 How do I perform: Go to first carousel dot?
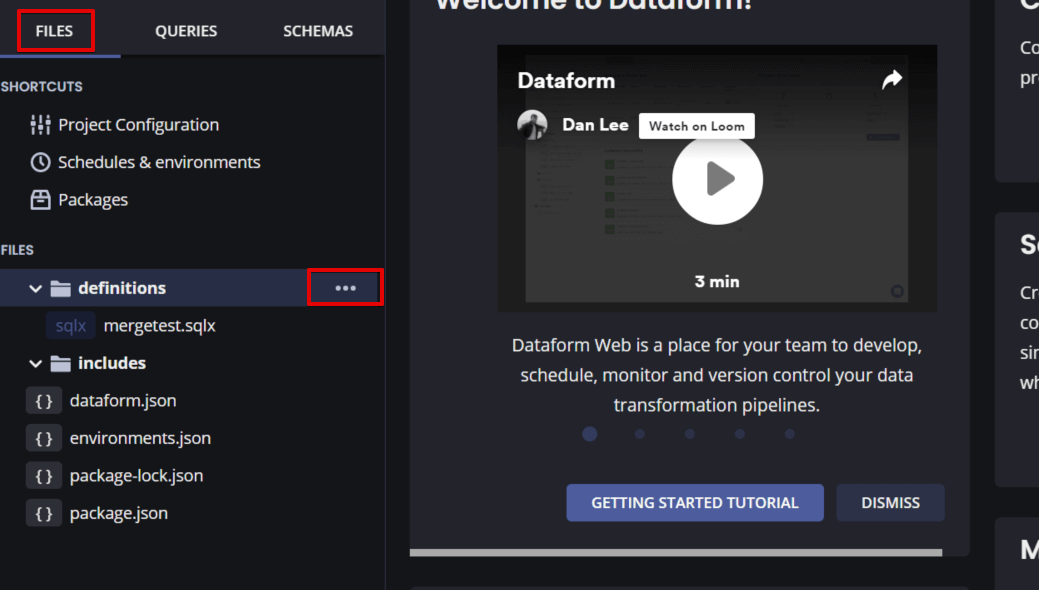[590, 434]
